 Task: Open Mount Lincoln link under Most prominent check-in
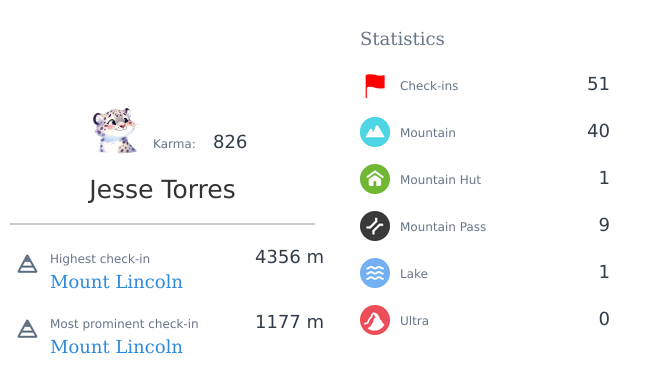pyautogui.click(x=116, y=347)
